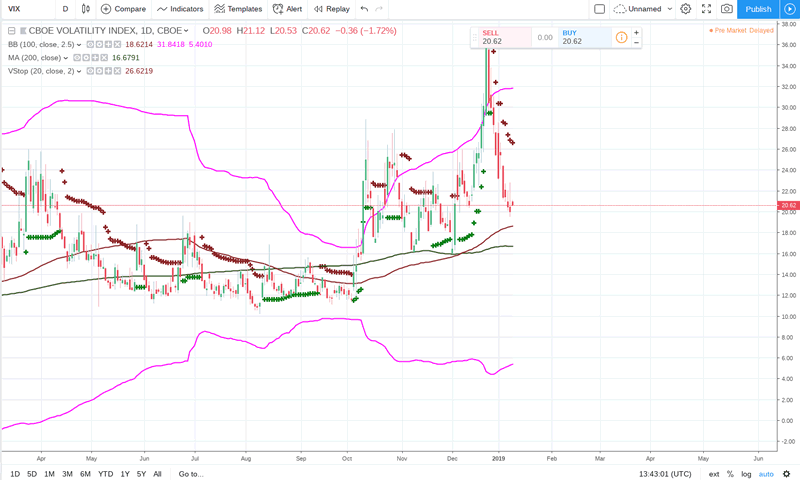Click the BB indicator plus icon
This screenshot has height=480, width=800.
pos(108,44)
